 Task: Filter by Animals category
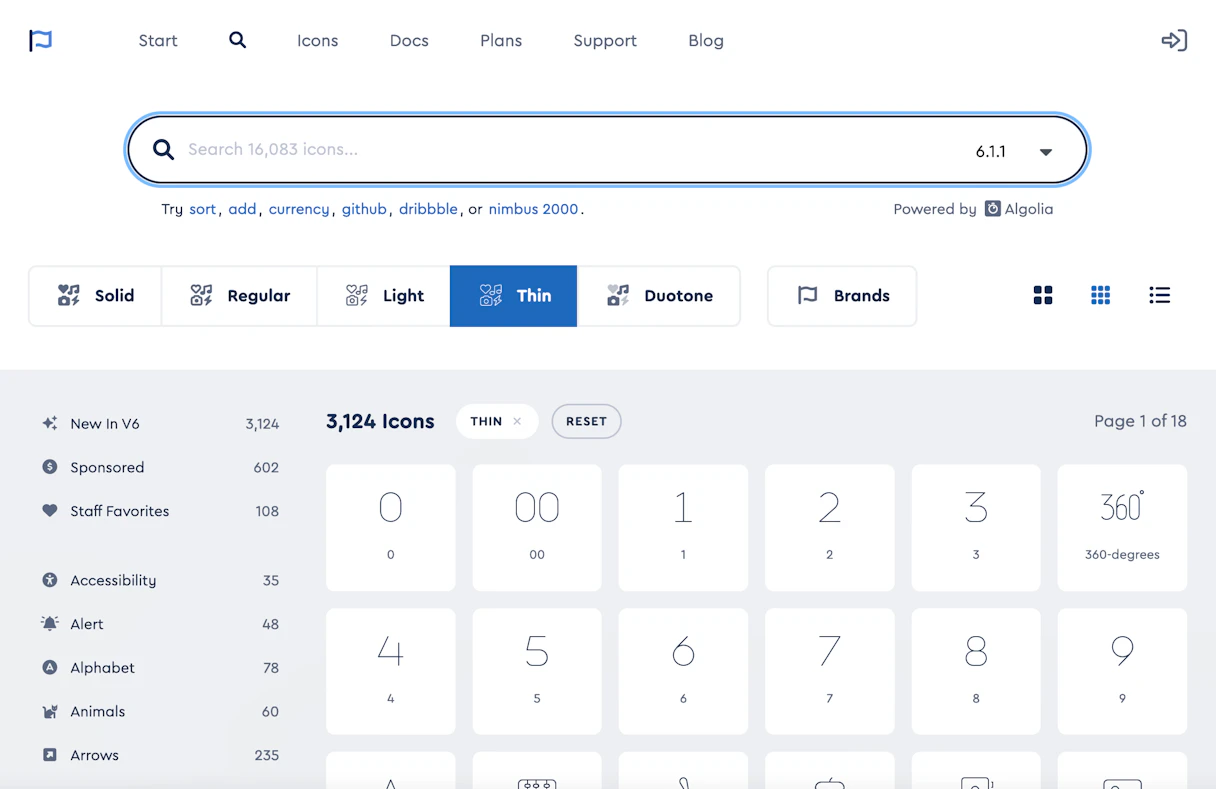pos(160,712)
